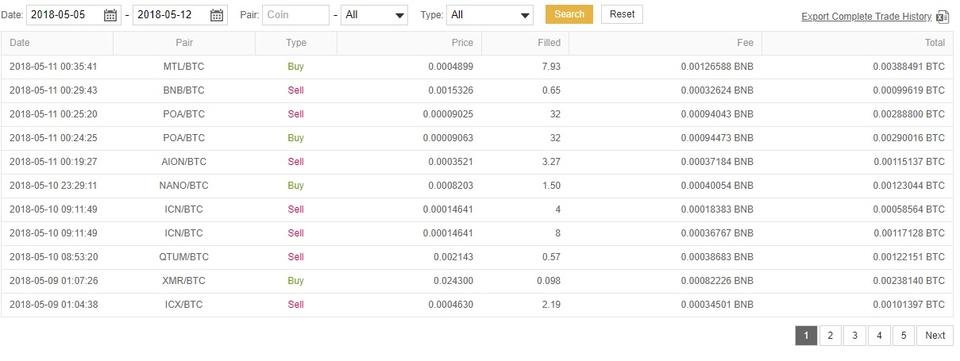Viewport: 960px width, 361px height.
Task: Click filled amount 7.93
Action: (551, 67)
